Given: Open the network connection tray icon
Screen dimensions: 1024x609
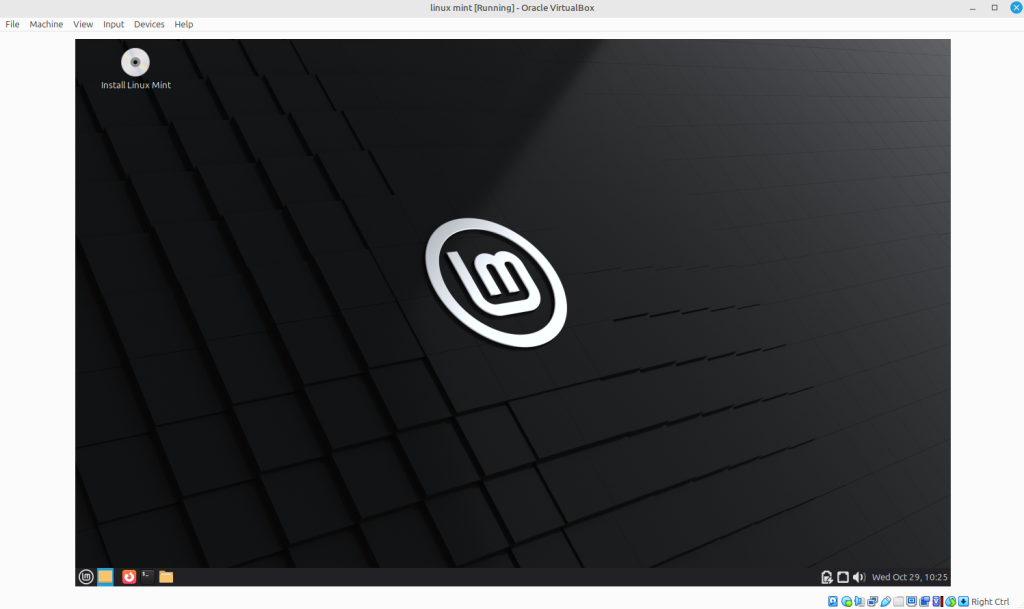Looking at the screenshot, I should click(x=843, y=577).
